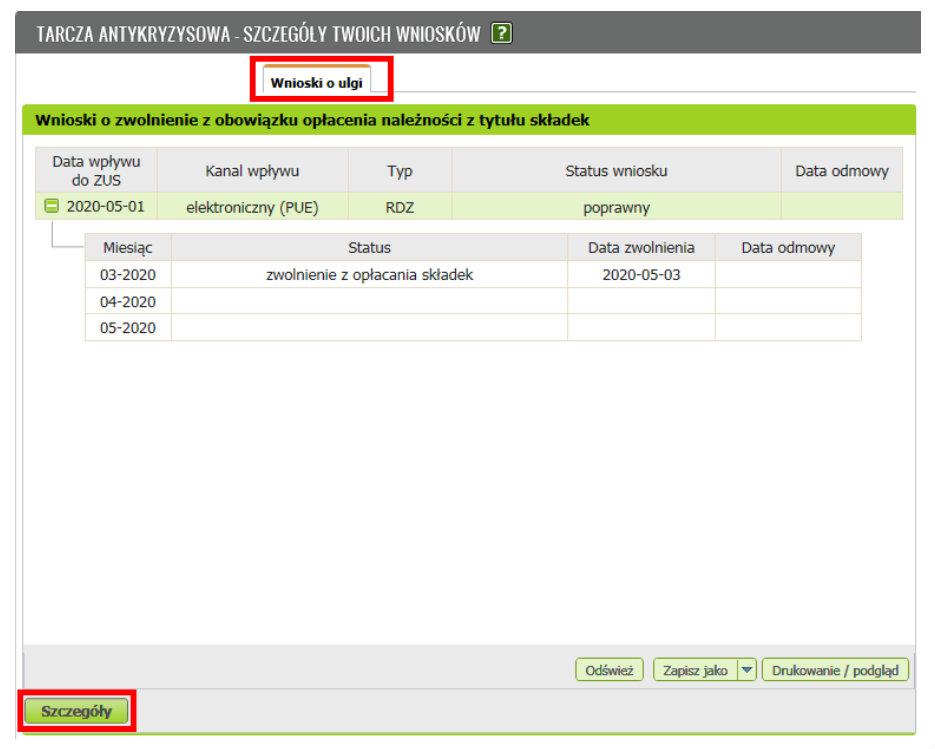The width and height of the screenshot is (935, 749).
Task: Click the Kanał wpływu column header
Action: pos(252,171)
